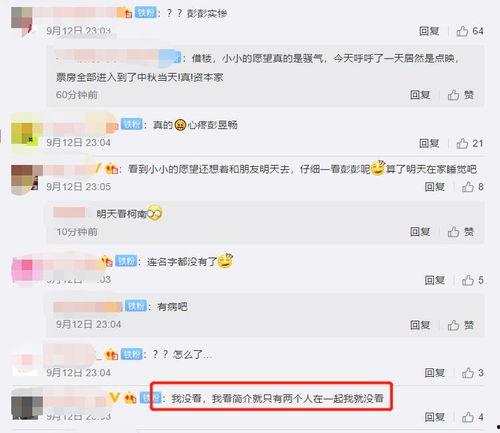This screenshot has height=433, width=500.
Task: Thumbs-up the '？？怎么了' comment
Action: click(x=472, y=373)
